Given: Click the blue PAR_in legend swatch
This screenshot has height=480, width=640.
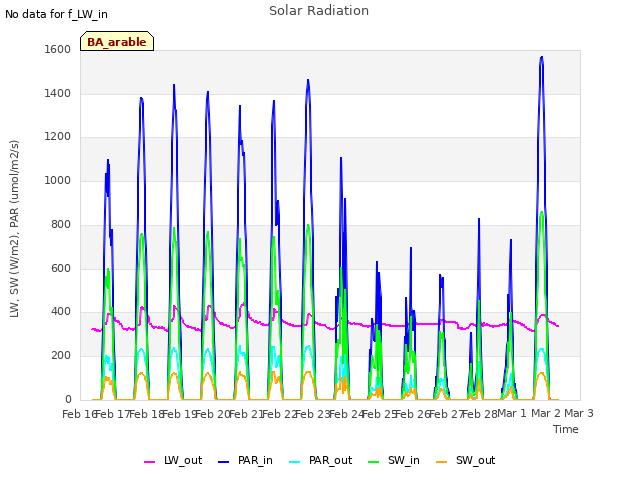Looking at the screenshot, I should [224, 462].
